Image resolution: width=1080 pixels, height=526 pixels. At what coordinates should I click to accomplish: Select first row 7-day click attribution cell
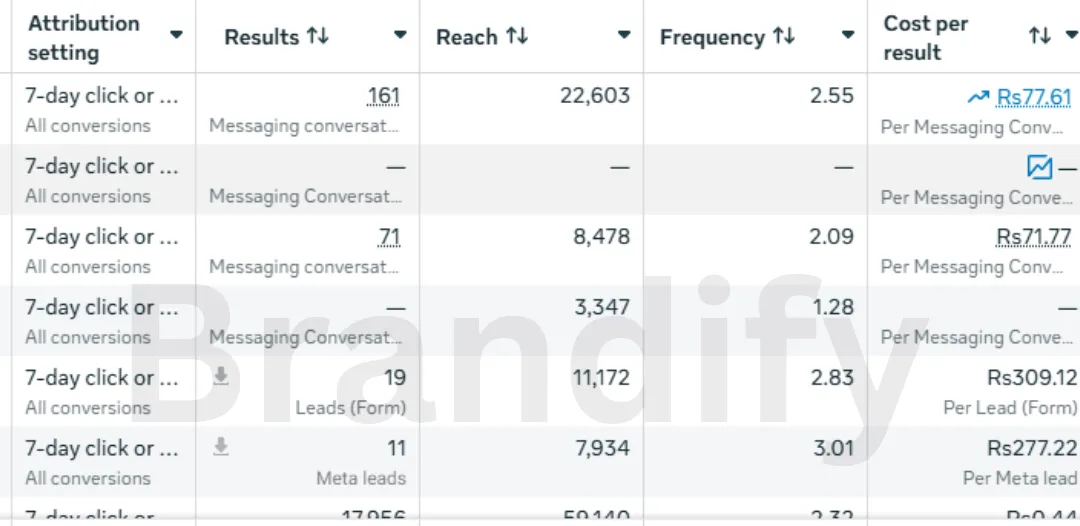(x=103, y=109)
